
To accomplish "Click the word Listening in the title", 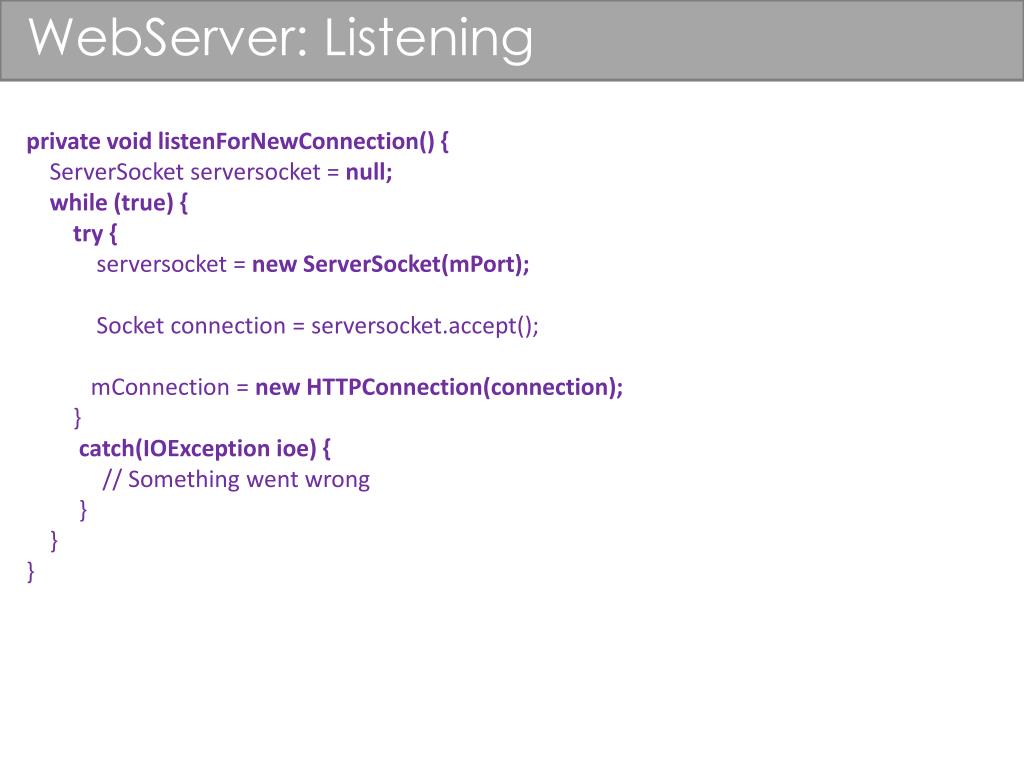I will (428, 40).
